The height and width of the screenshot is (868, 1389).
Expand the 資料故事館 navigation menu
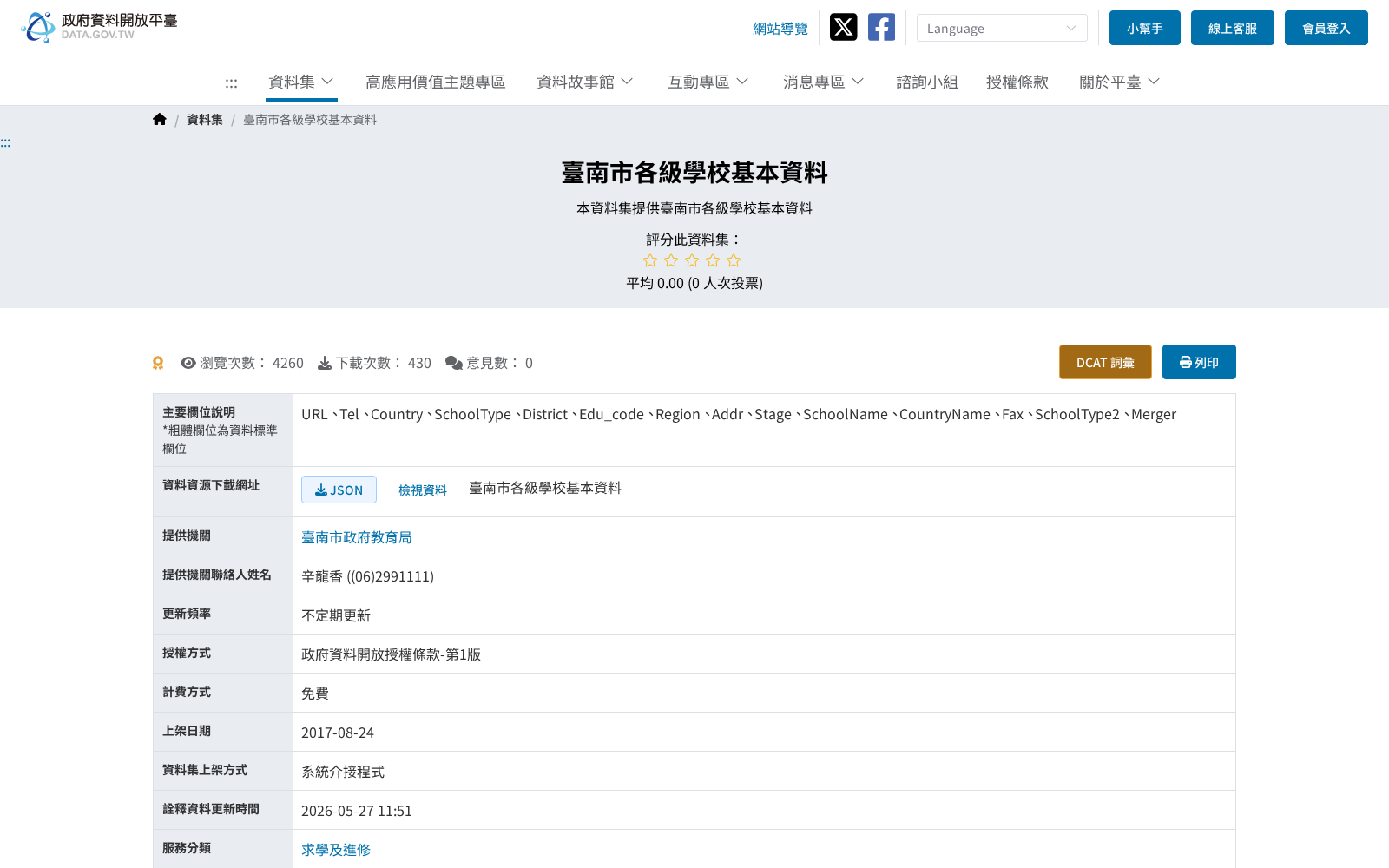coord(585,82)
